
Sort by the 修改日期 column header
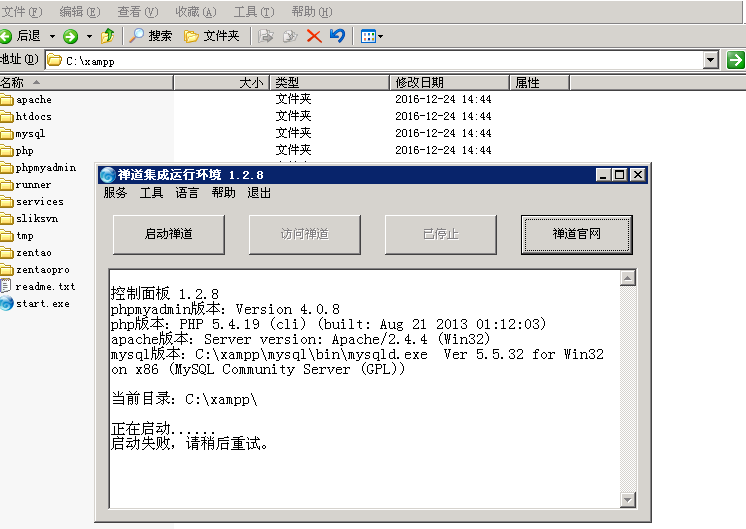(450, 82)
